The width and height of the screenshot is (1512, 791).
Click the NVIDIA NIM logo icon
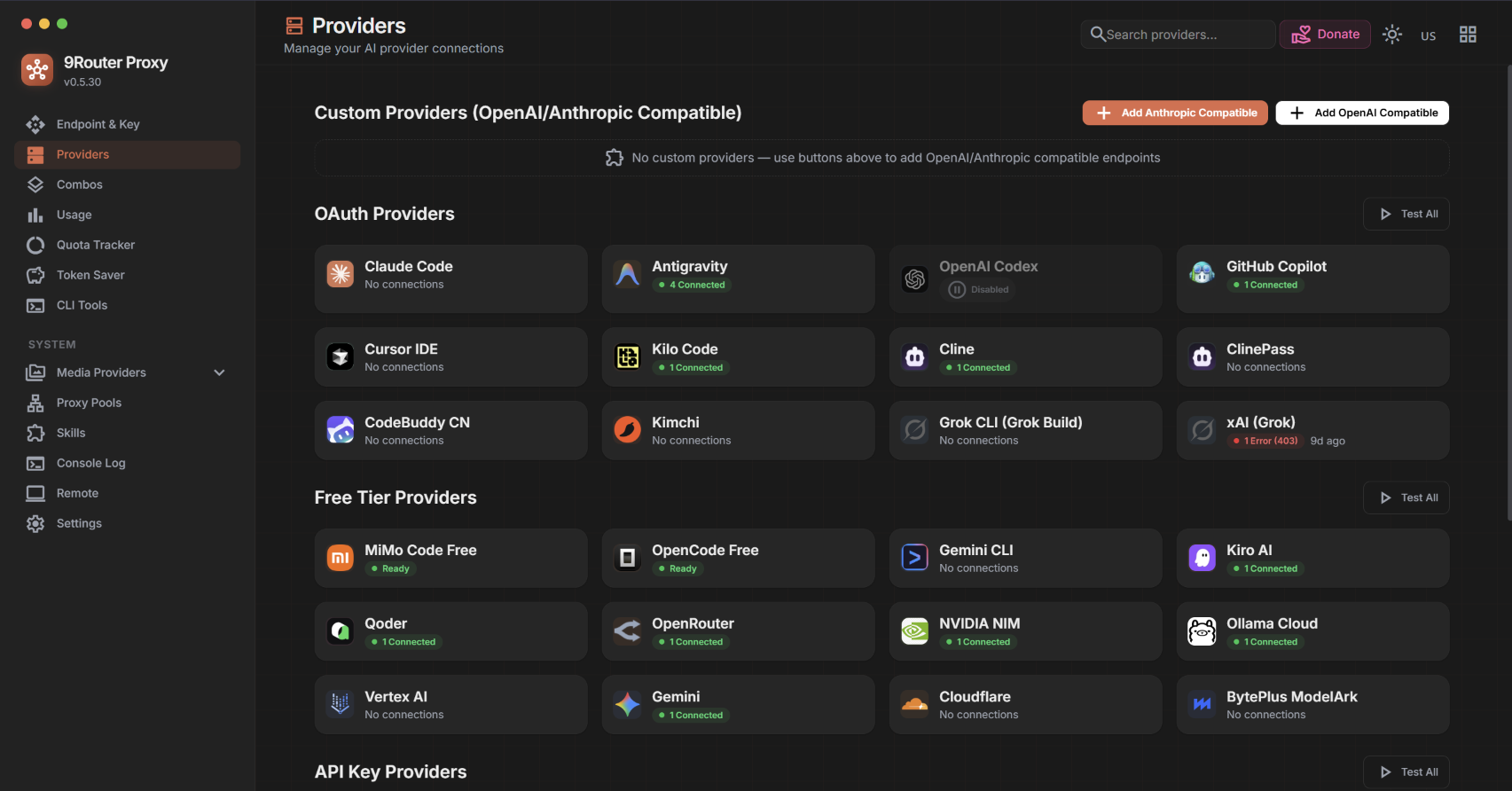(915, 631)
